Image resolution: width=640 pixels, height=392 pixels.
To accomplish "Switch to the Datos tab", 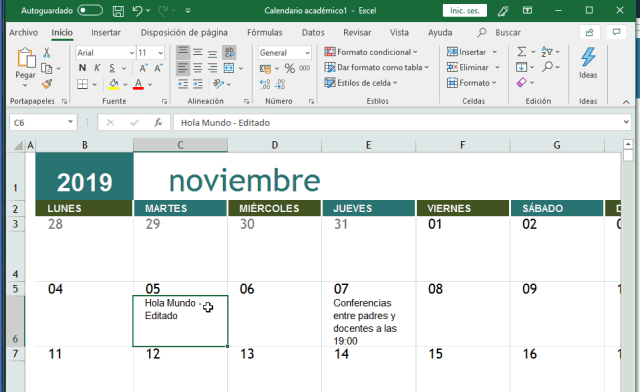I will [313, 33].
